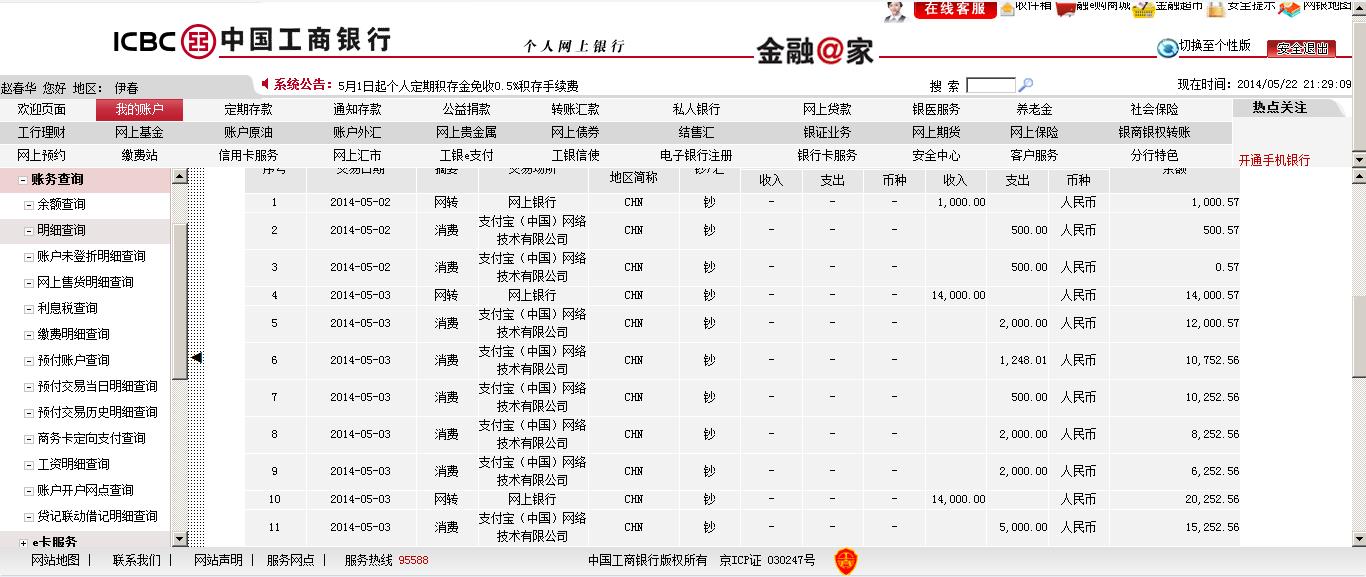Click the sidebar scrollbar down arrow
Screen dimensions: 1366x577
point(180,538)
